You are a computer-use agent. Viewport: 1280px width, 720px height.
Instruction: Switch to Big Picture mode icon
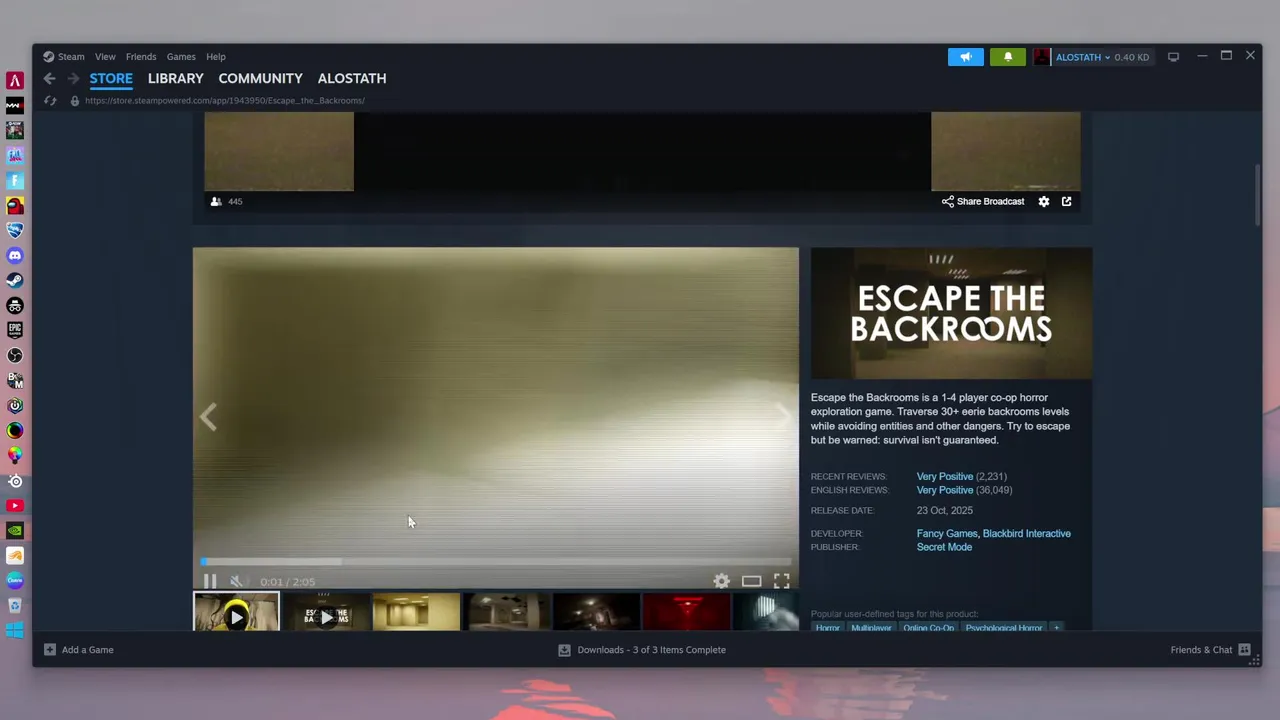pos(1173,57)
